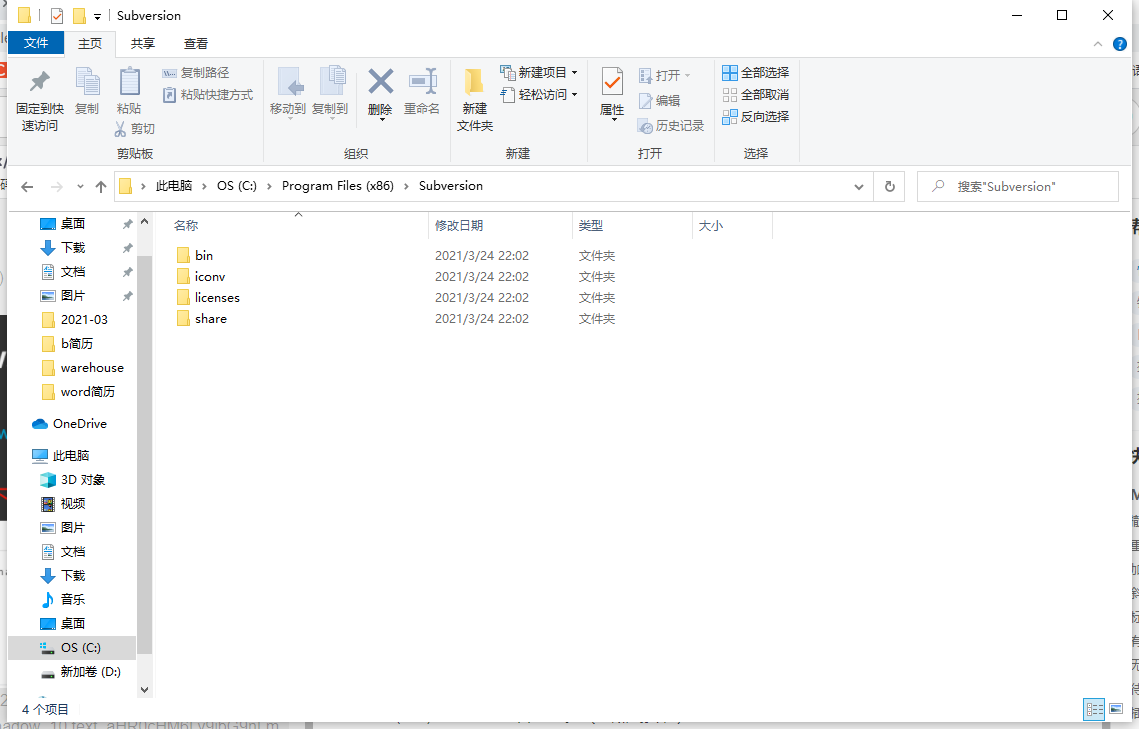Screen dimensions: 1139x729
Task: Open 3D 对象 under This PC
Action: click(x=83, y=480)
